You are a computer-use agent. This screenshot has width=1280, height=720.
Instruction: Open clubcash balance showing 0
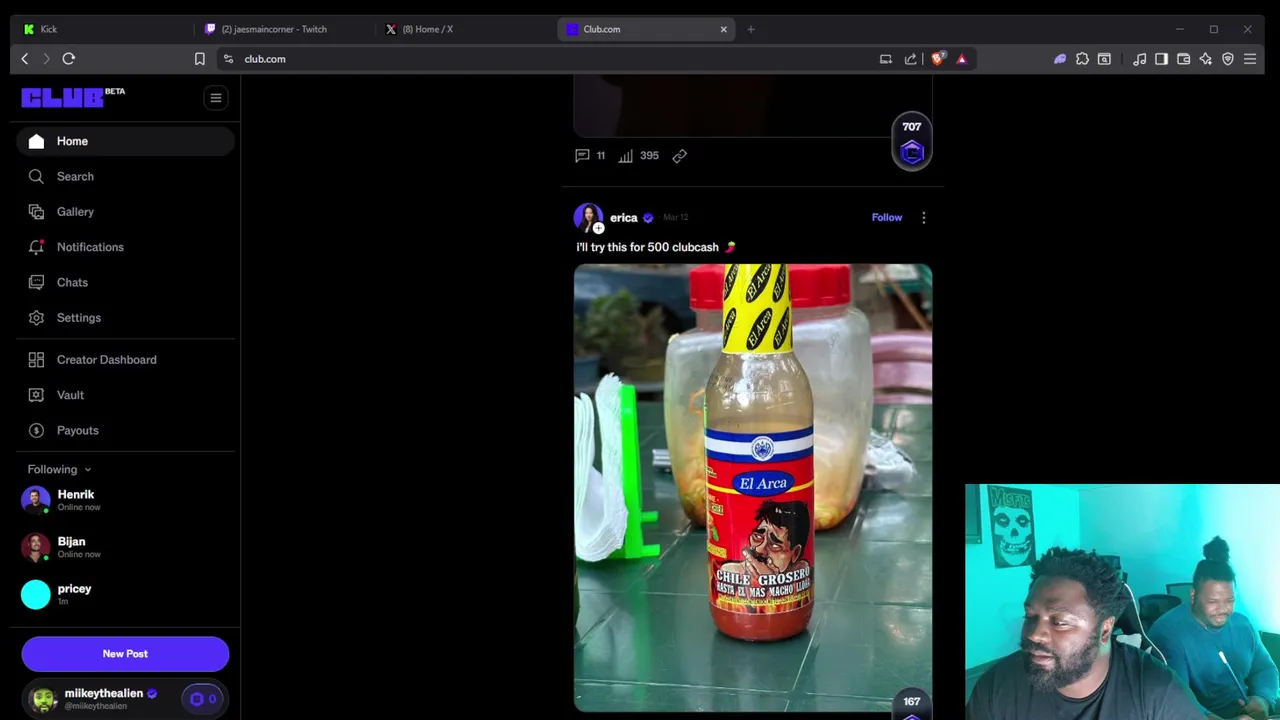[203, 699]
